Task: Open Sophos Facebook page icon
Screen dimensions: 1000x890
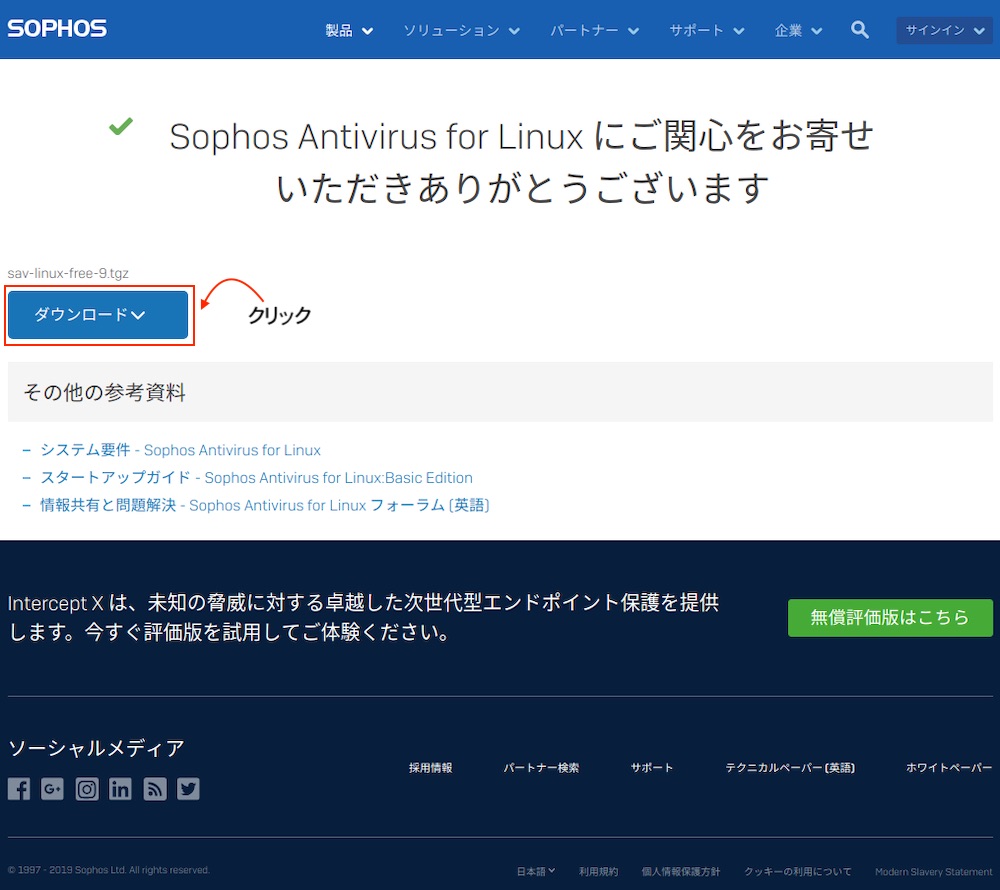Action: pos(19,789)
